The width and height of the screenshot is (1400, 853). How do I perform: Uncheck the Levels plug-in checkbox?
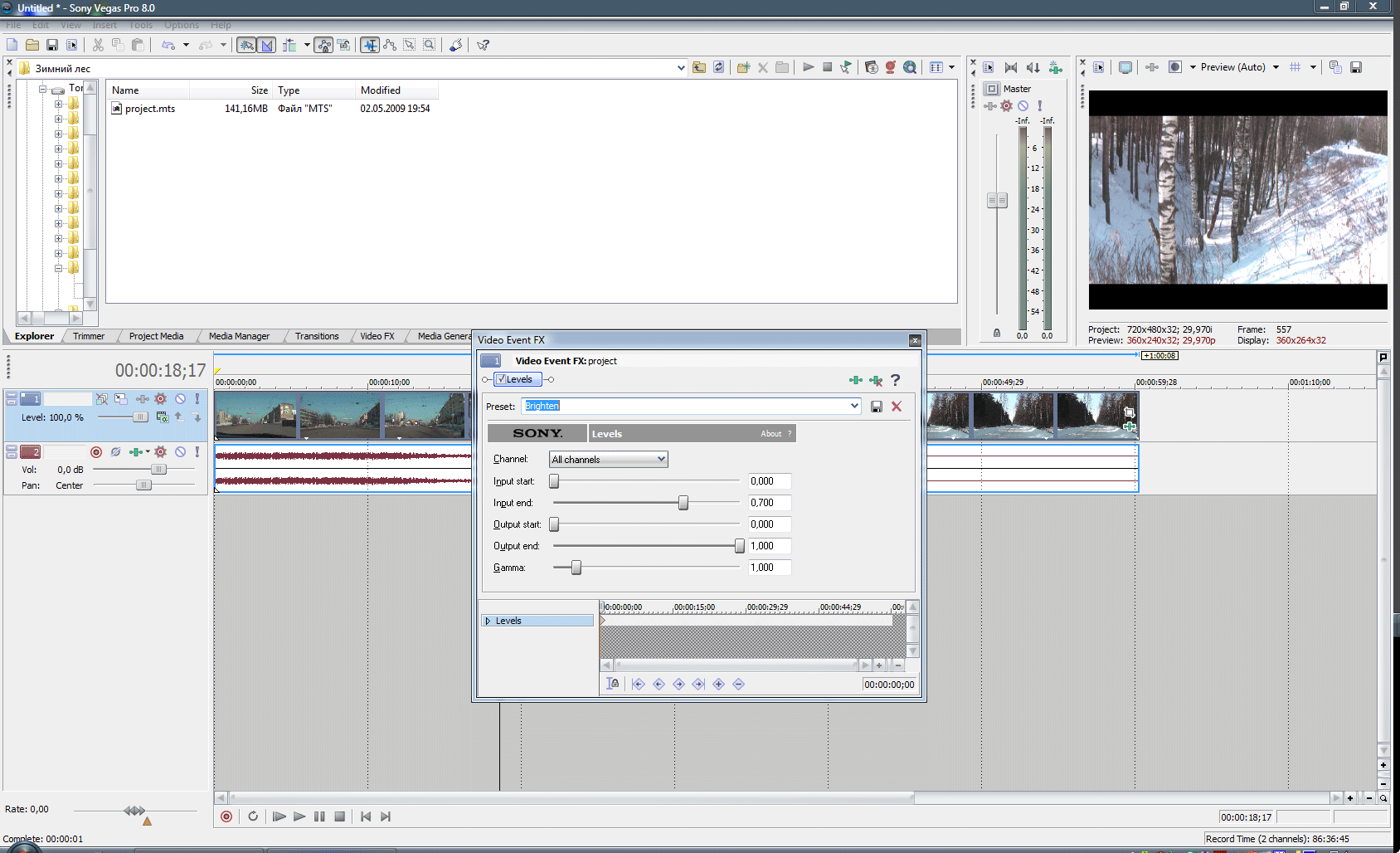501,379
